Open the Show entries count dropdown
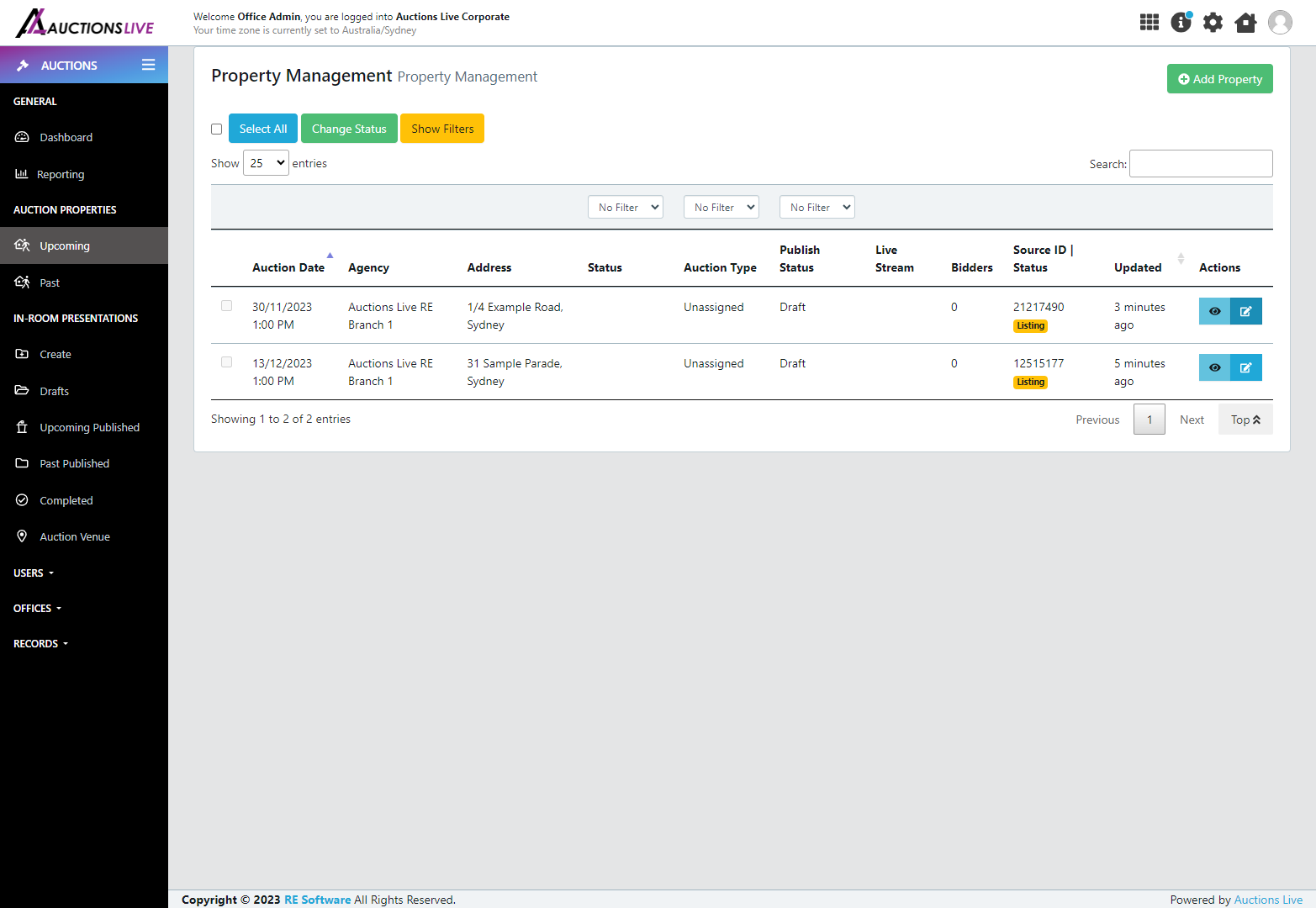The image size is (1316, 908). tap(266, 163)
